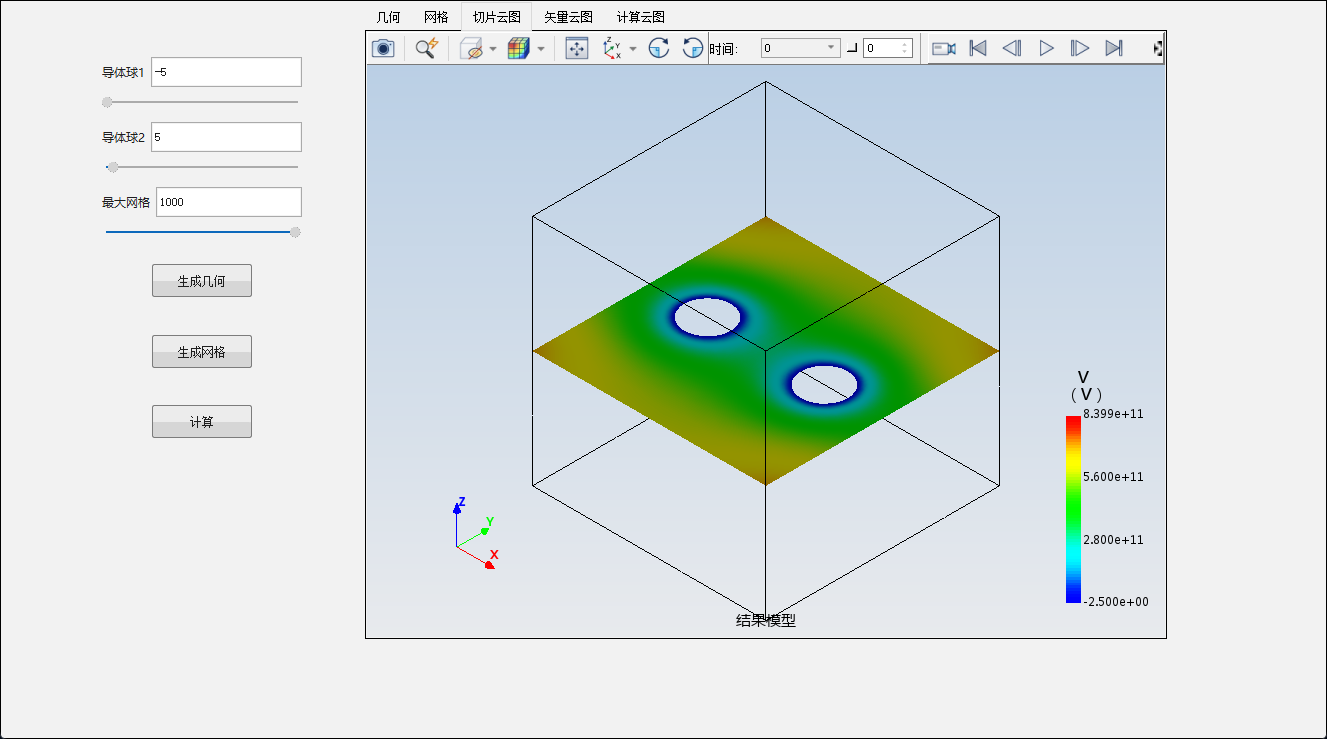Select the 切片云图 tab
The height and width of the screenshot is (739, 1327).
[x=497, y=17]
